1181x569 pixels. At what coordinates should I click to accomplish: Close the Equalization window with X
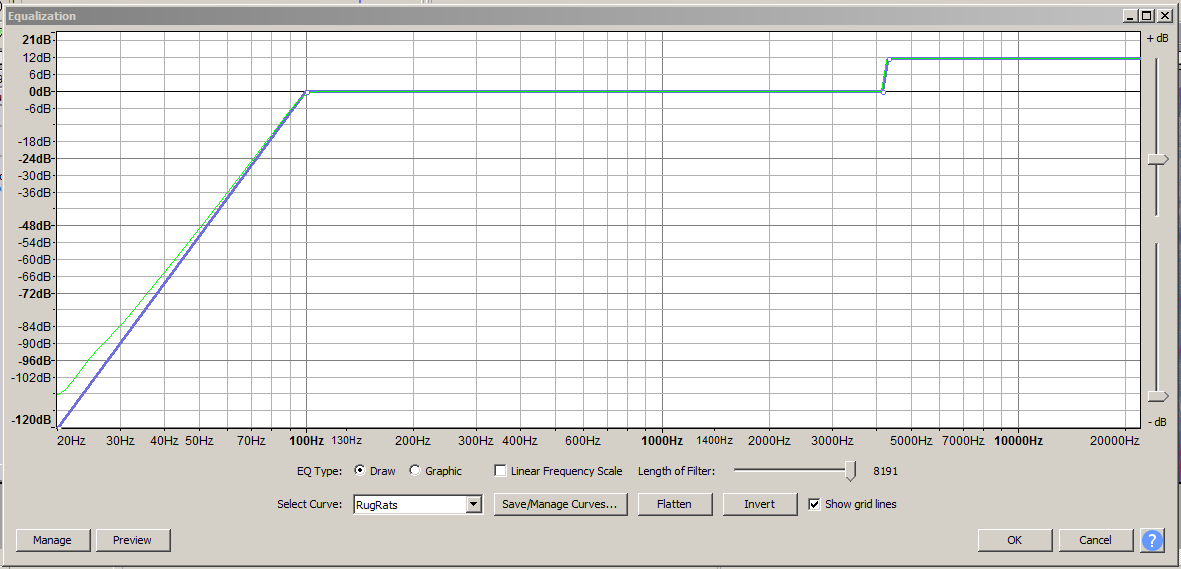tap(1163, 16)
